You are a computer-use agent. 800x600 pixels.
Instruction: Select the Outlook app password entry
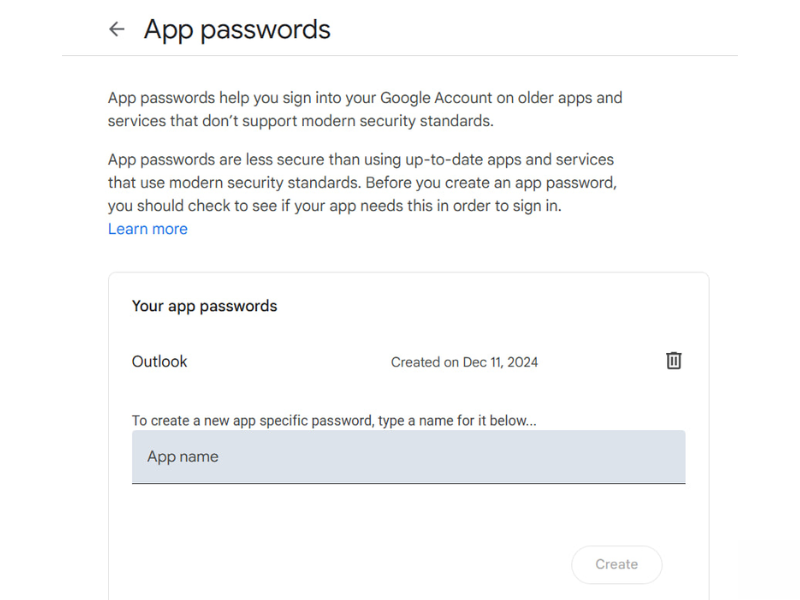pos(160,362)
